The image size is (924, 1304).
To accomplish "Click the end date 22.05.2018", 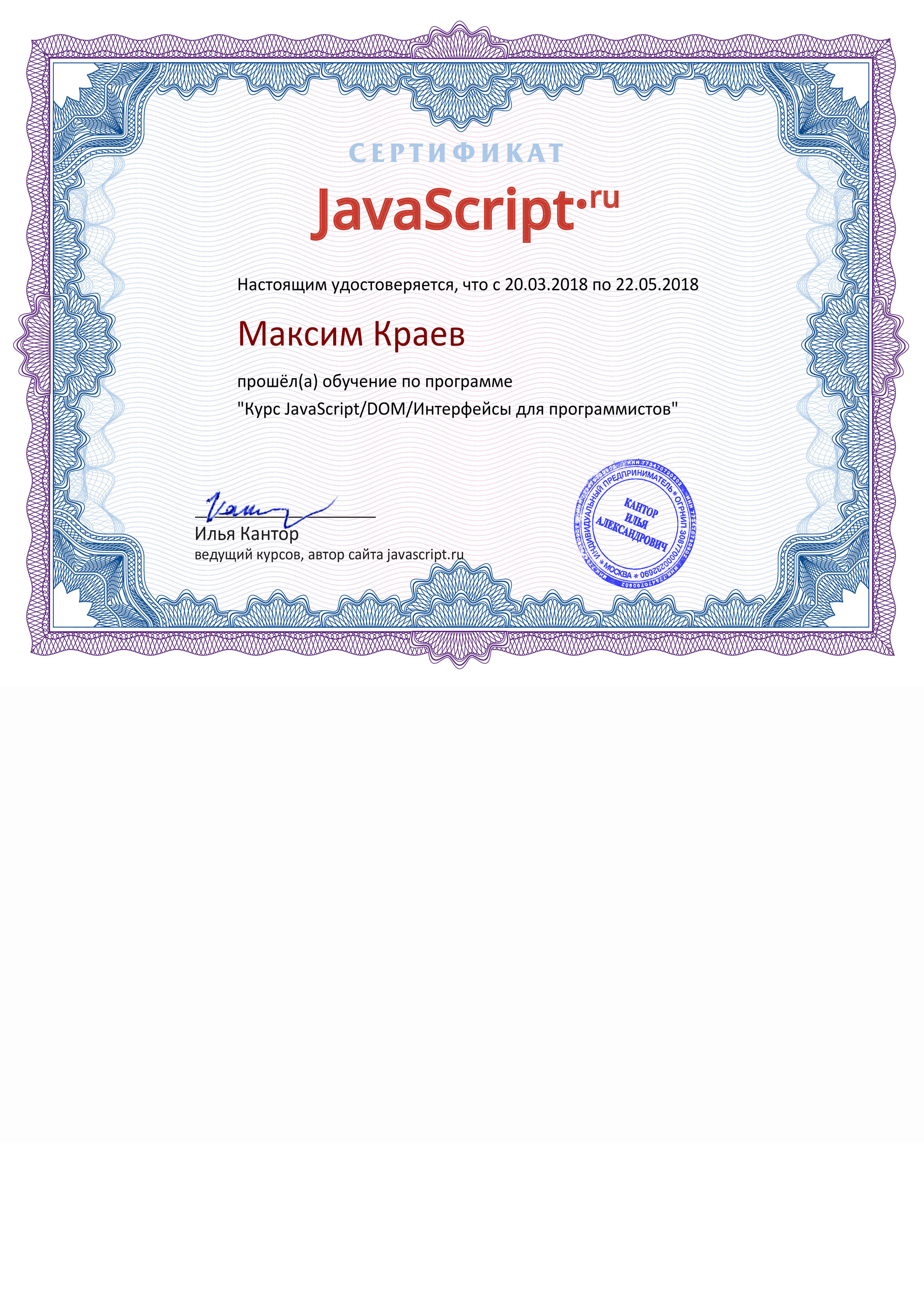I will click(657, 285).
